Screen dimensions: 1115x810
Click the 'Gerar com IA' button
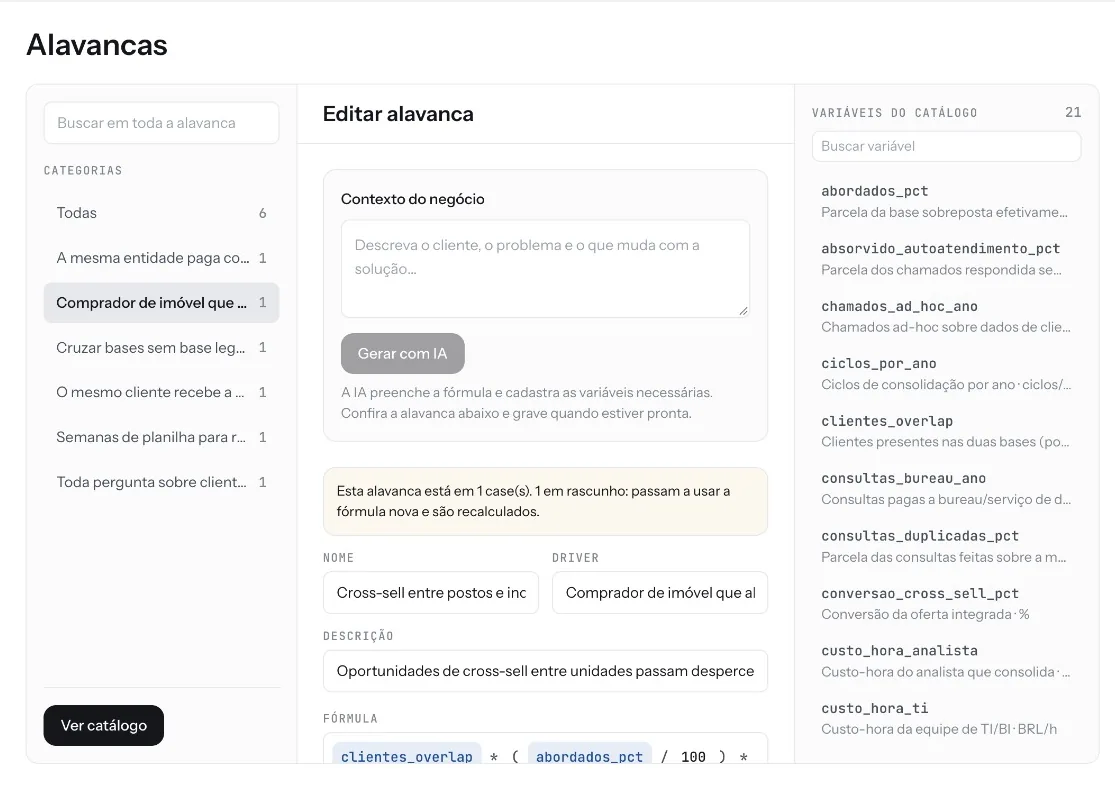tap(402, 353)
